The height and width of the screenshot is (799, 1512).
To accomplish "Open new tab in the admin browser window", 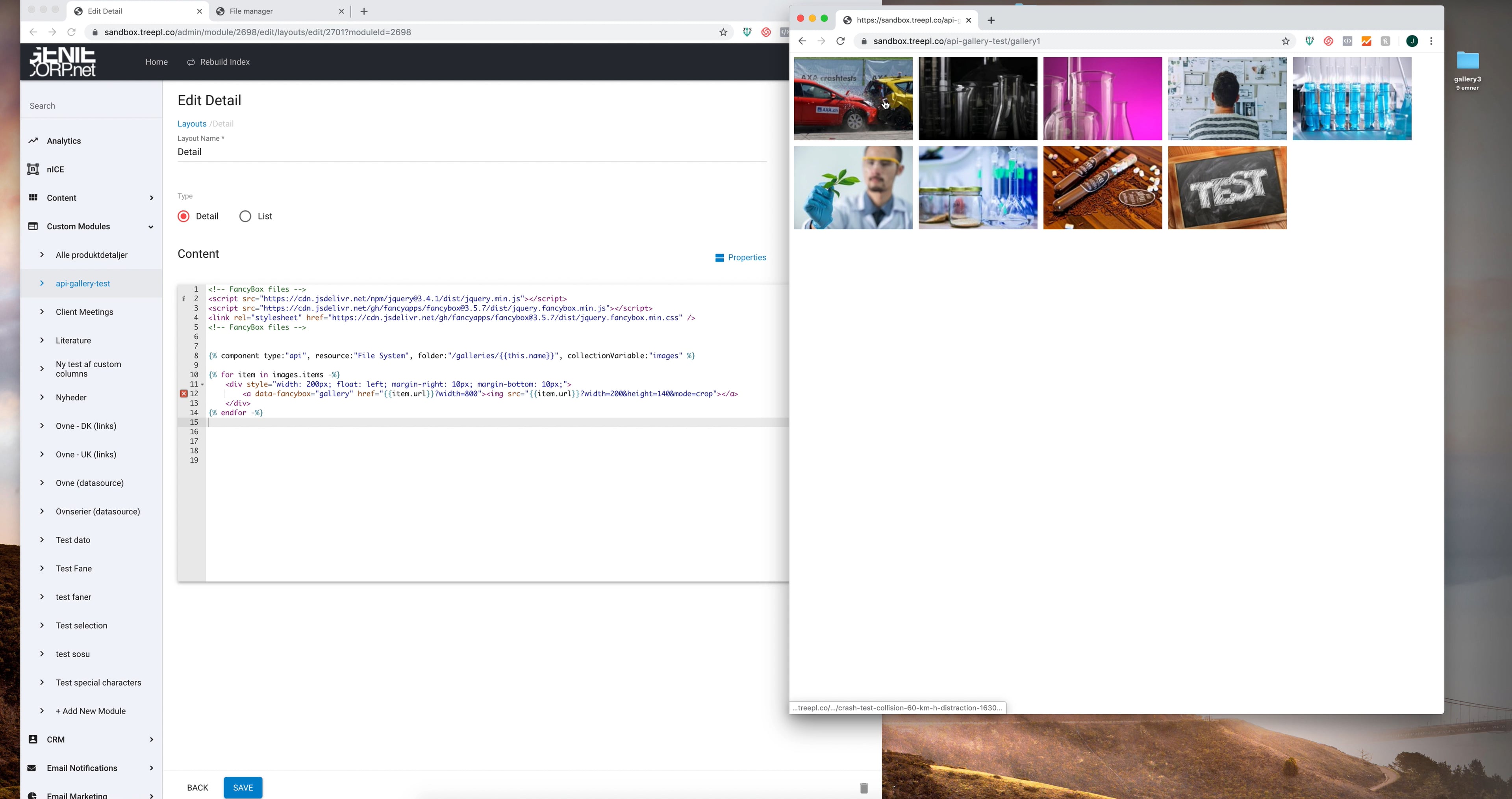I will tap(364, 11).
